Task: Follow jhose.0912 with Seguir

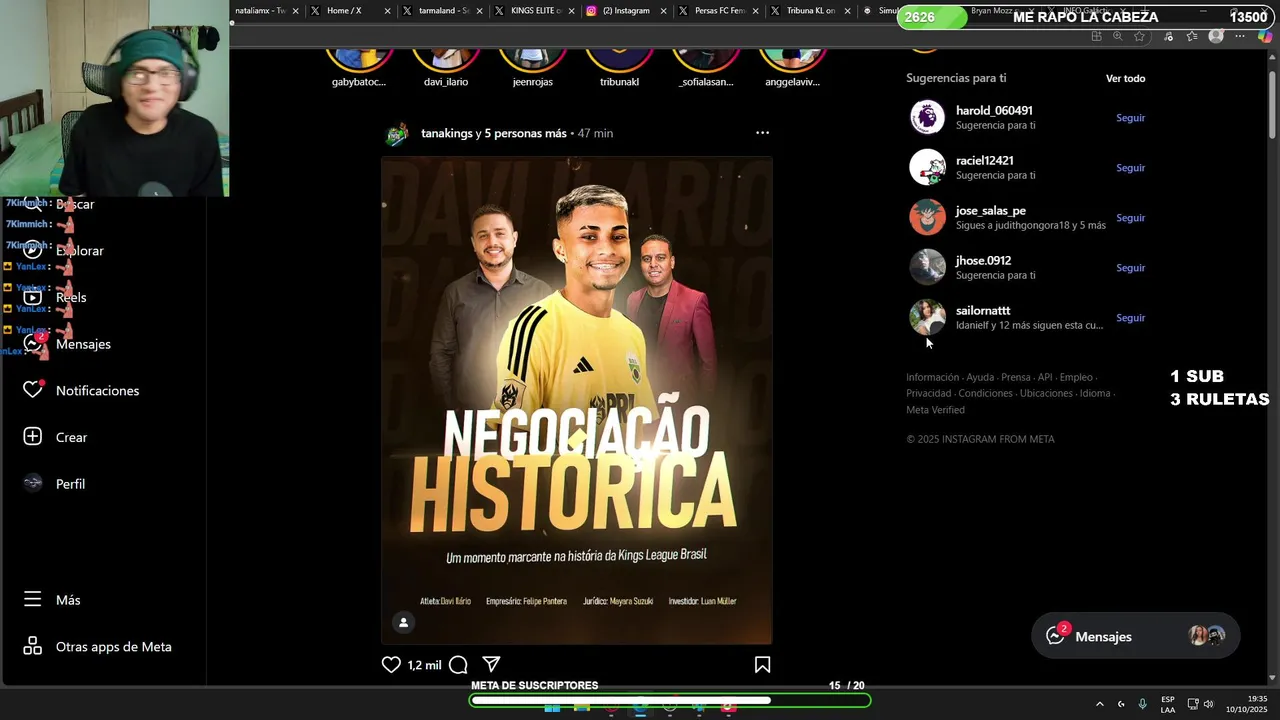Action: coord(1130,268)
